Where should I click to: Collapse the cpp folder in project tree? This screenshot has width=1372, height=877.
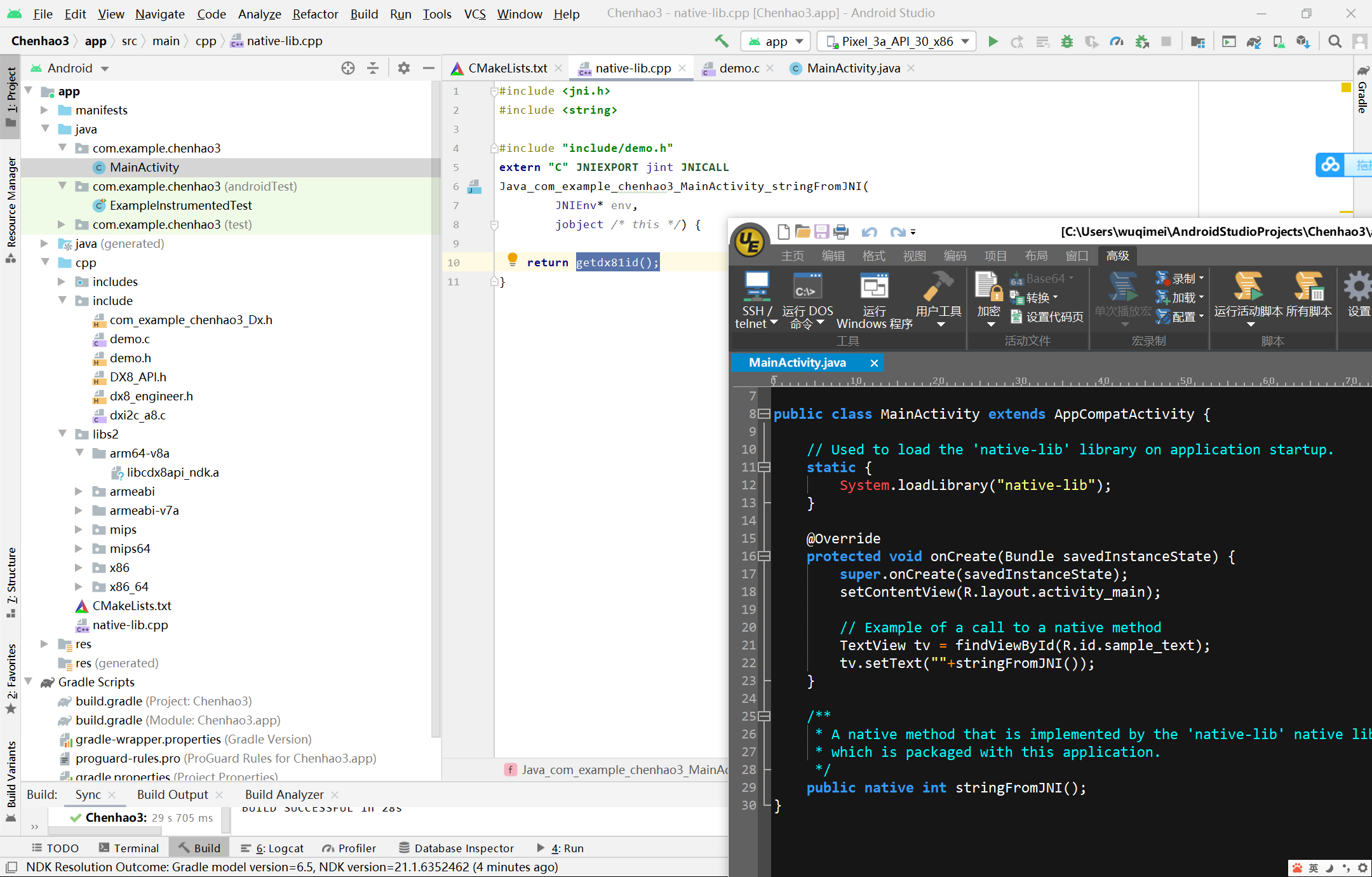point(45,262)
